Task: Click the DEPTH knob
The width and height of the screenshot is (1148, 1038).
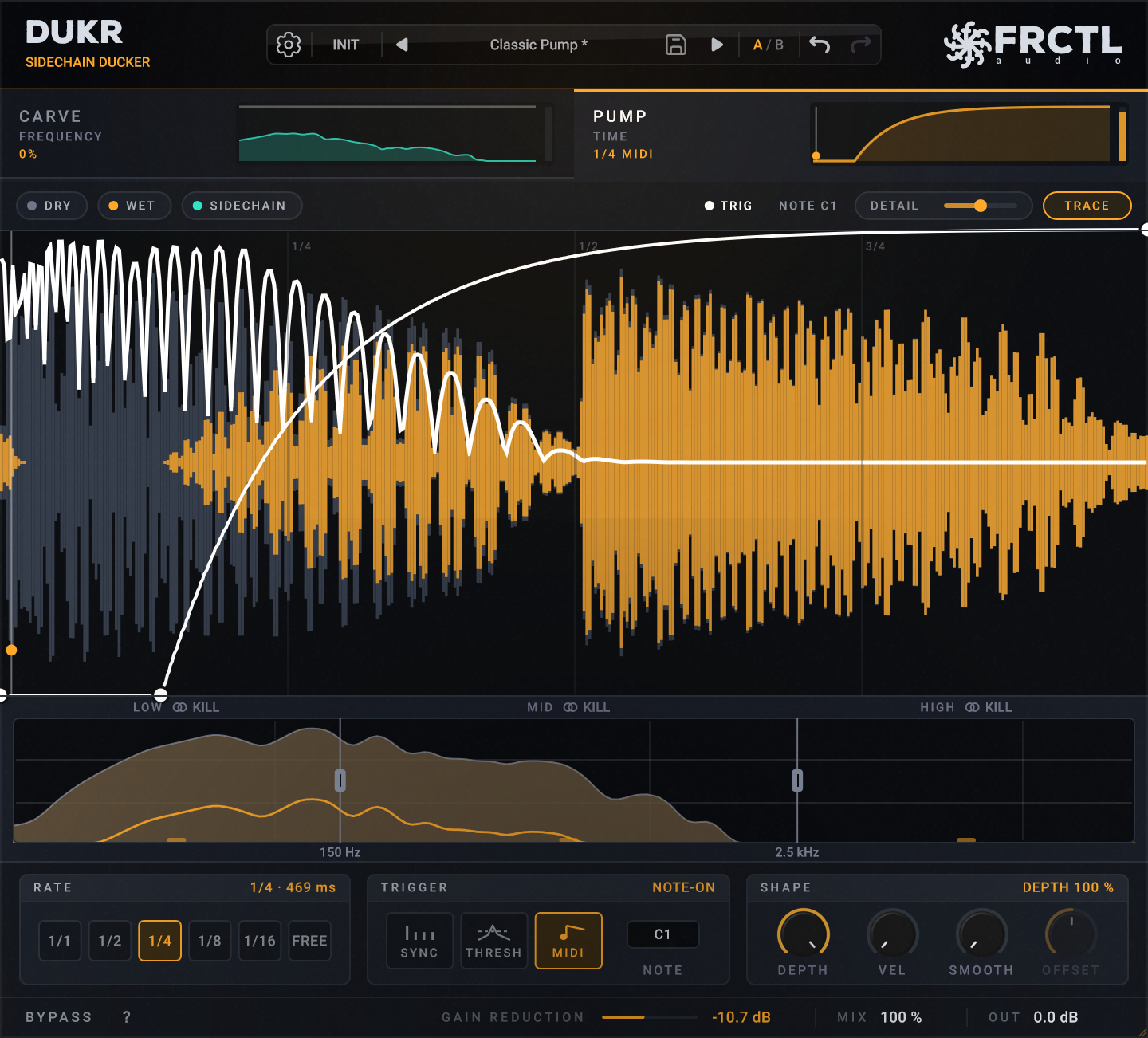Action: point(804,934)
